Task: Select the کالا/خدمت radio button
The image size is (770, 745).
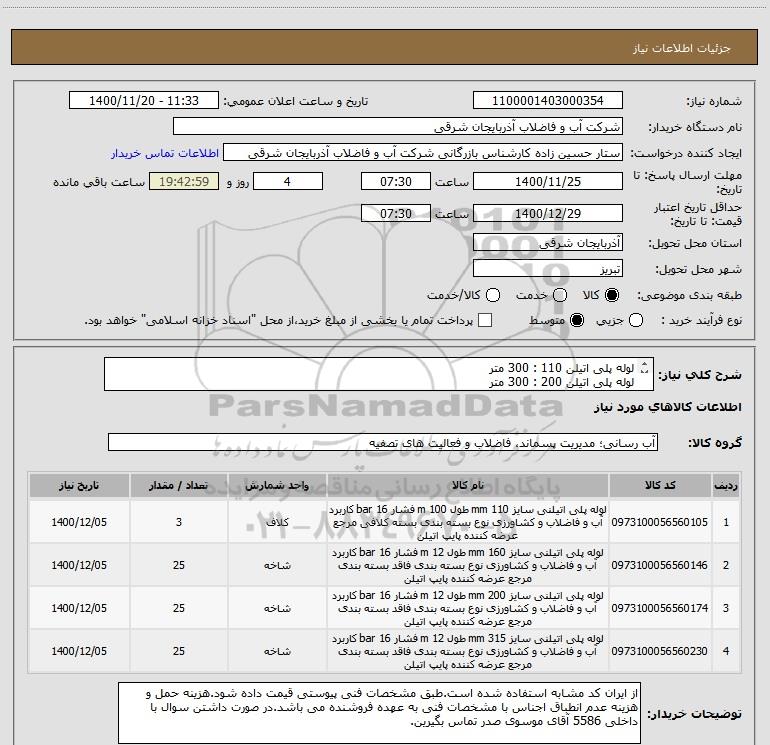Action: click(493, 295)
